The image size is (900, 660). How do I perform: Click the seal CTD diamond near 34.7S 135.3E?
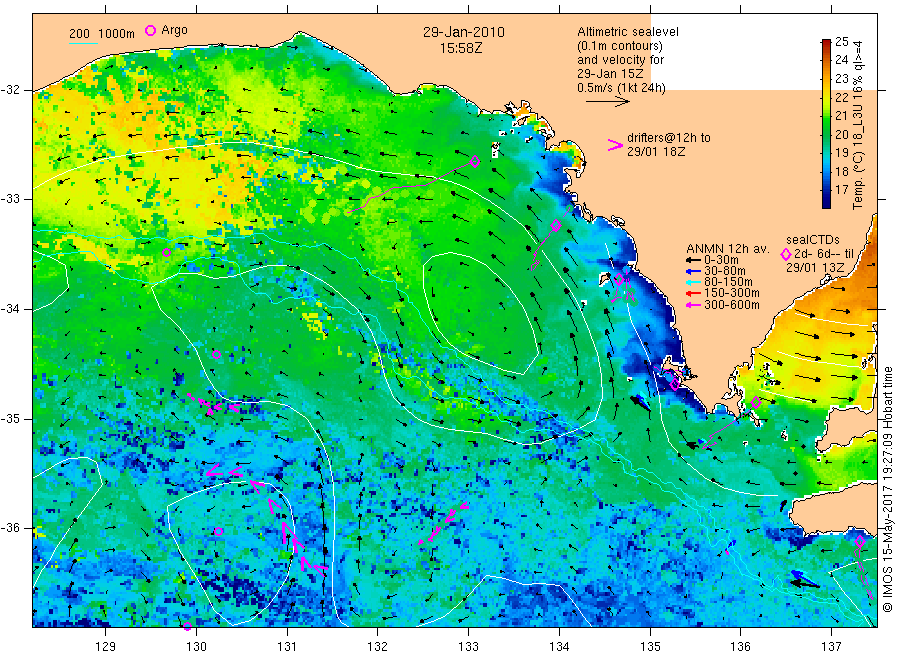pyautogui.click(x=675, y=383)
